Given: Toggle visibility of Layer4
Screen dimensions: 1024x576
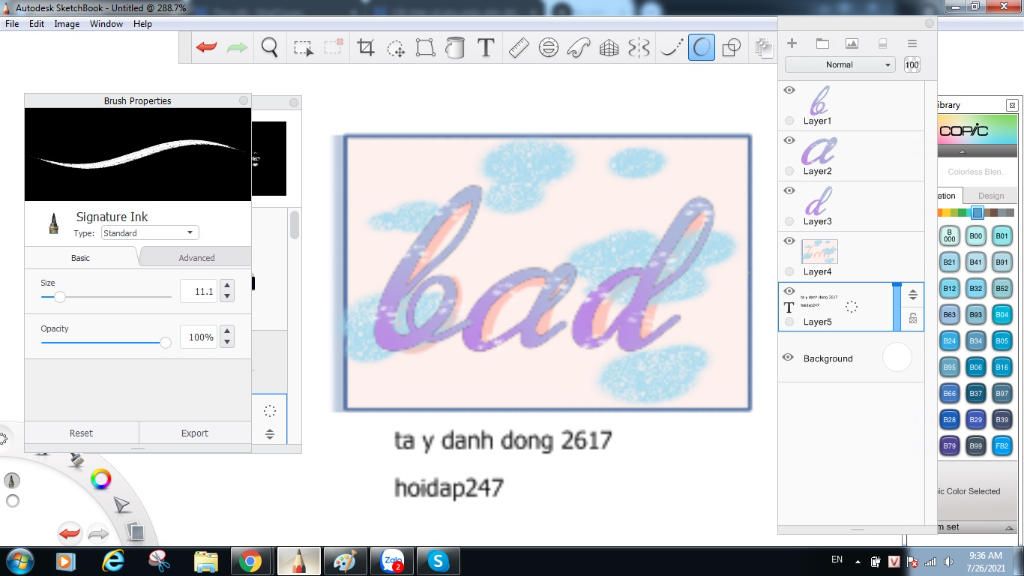Looking at the screenshot, I should (789, 241).
